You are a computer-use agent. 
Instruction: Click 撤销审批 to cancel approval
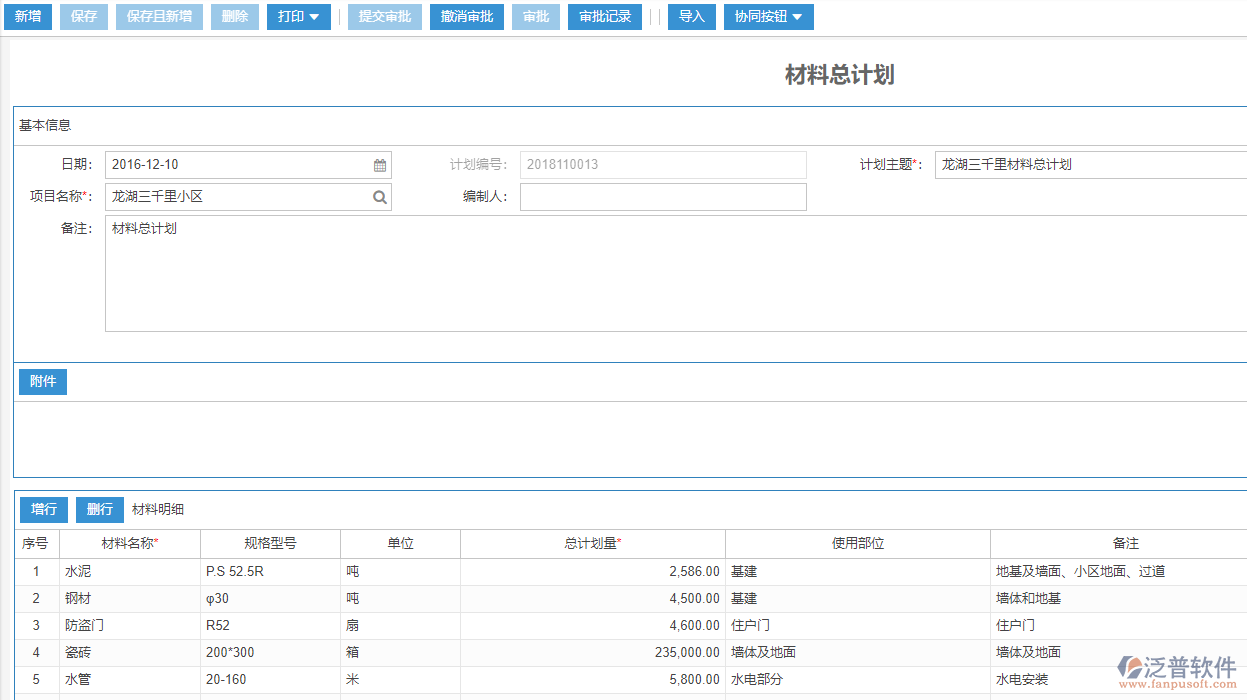(x=466, y=16)
